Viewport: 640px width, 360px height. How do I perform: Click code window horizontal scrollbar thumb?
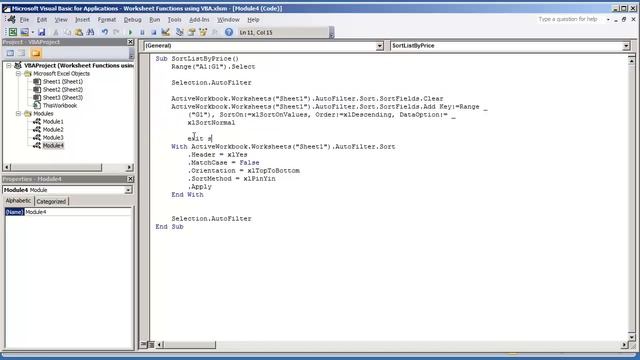(x=189, y=345)
